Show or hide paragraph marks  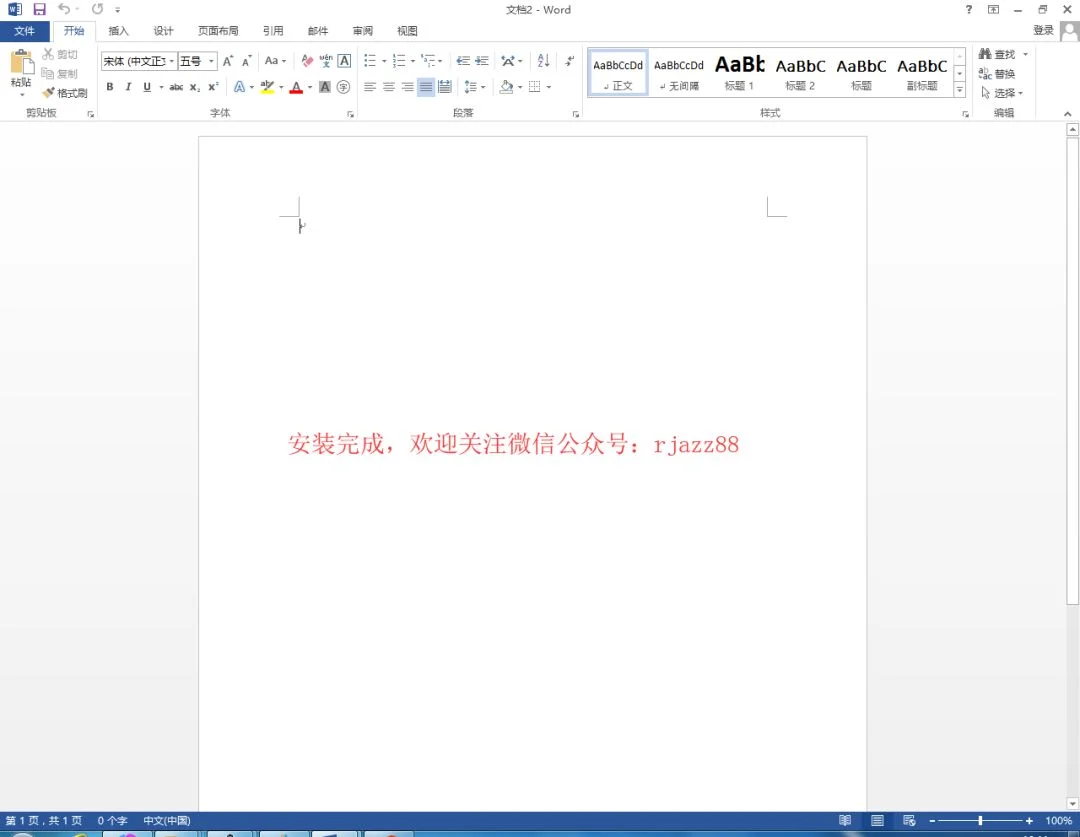click(570, 61)
